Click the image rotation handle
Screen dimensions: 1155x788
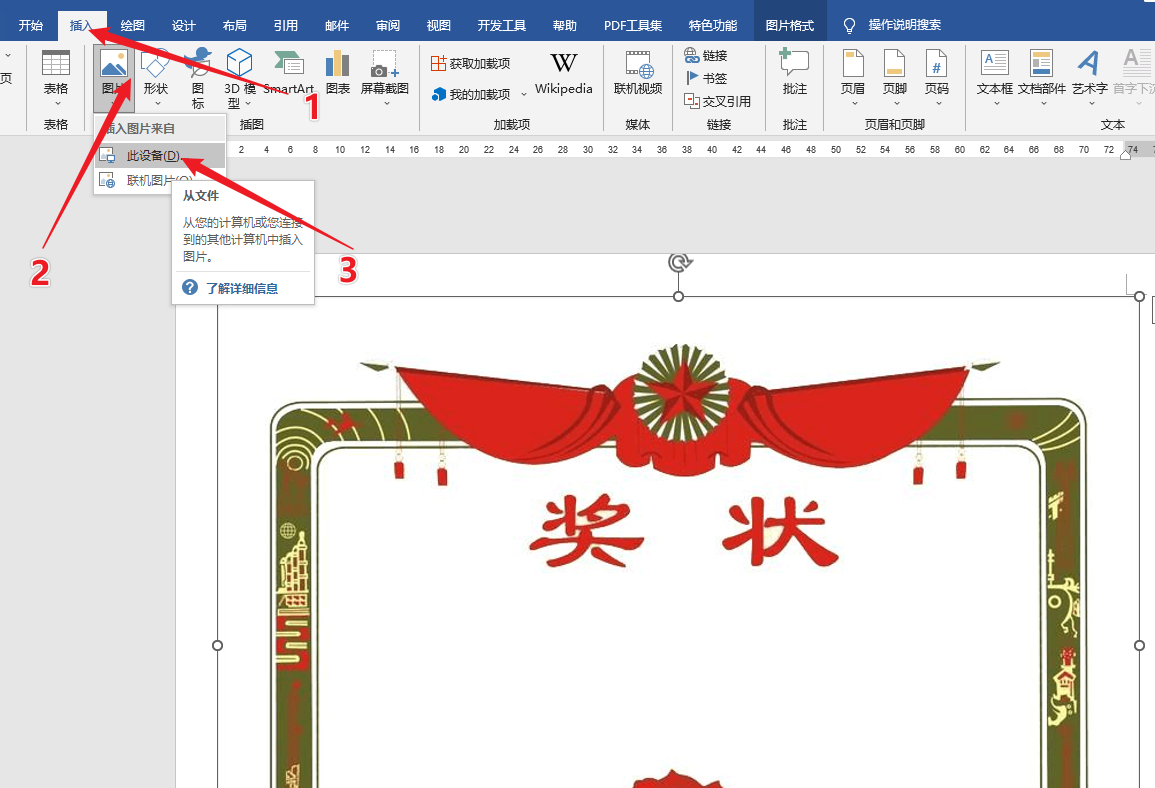pyautogui.click(x=678, y=263)
